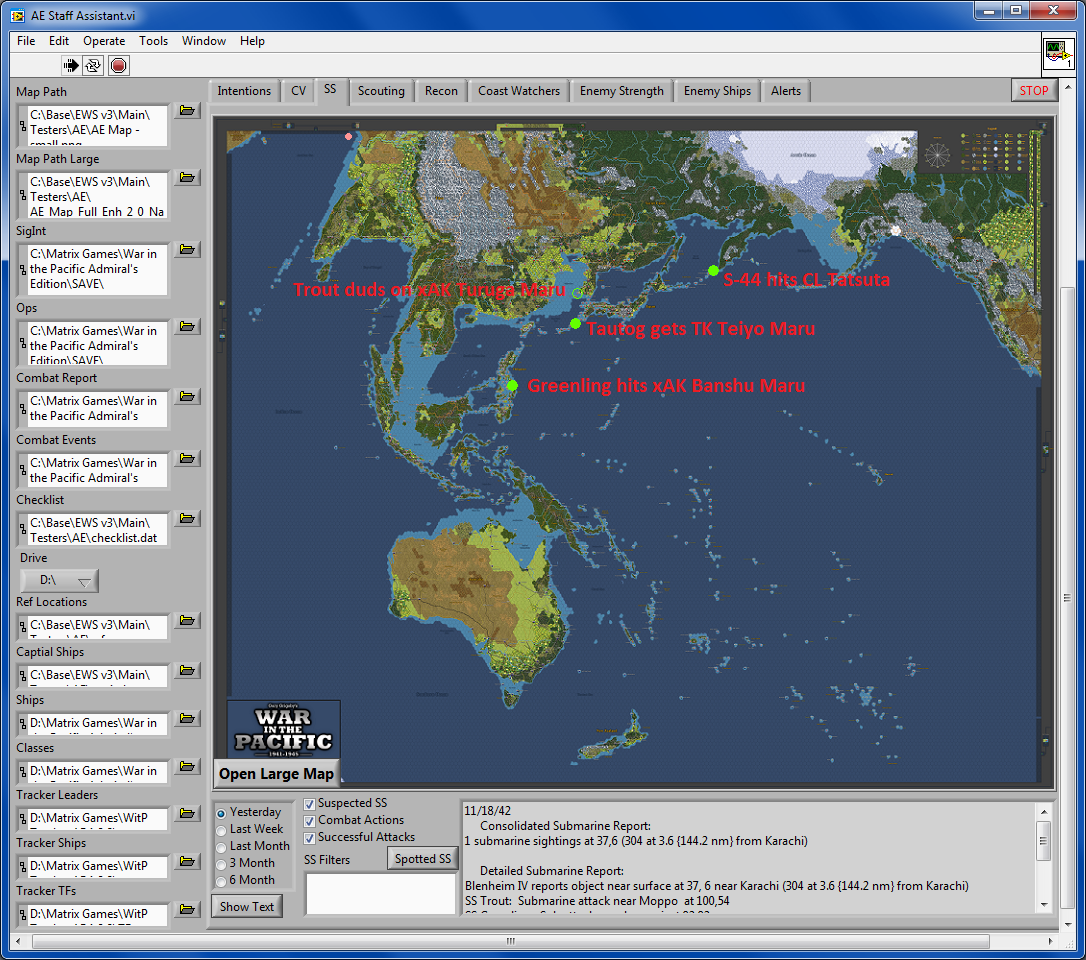Click the report scrollbar up arrow
This screenshot has height=960, width=1086.
(x=1044, y=811)
